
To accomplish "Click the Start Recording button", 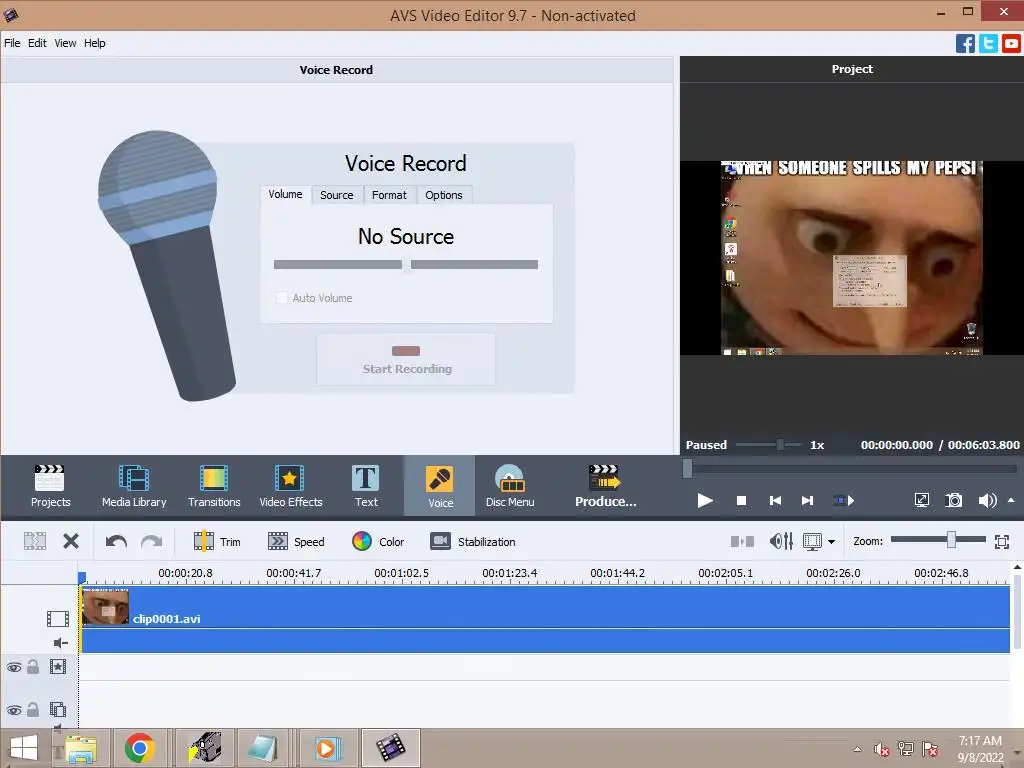I will pyautogui.click(x=406, y=359).
